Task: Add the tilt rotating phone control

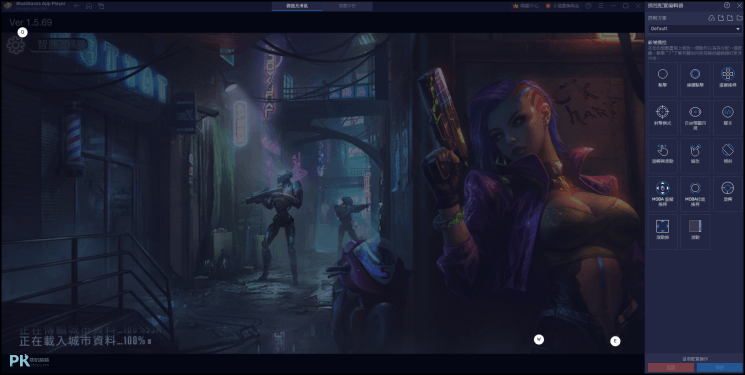Action: tap(727, 155)
